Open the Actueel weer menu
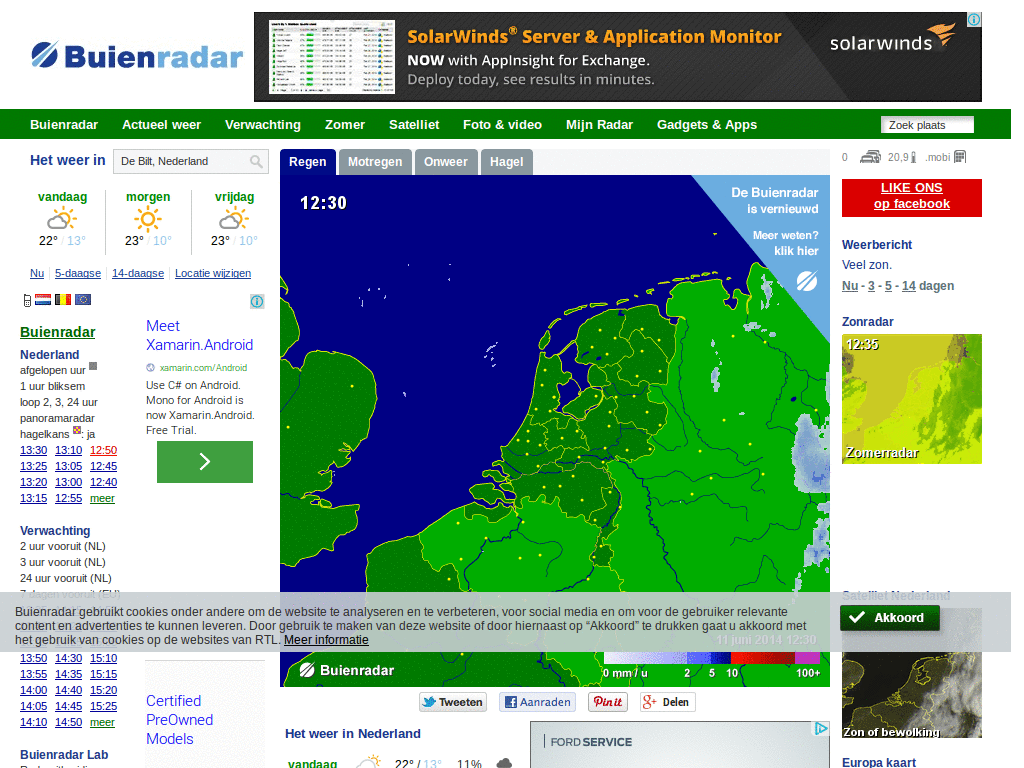1024x768 pixels. point(161,125)
